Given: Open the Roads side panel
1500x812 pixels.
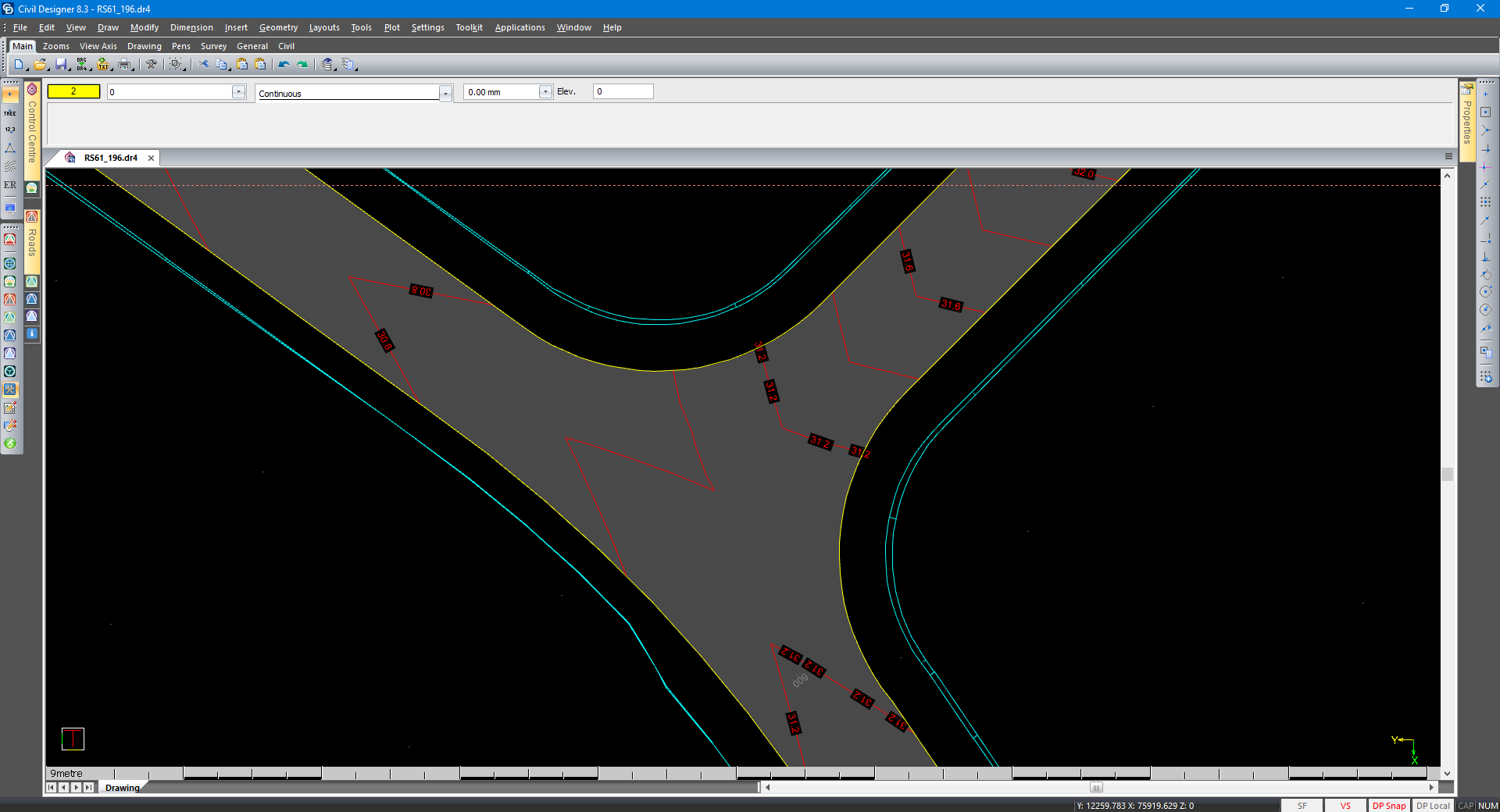Looking at the screenshot, I should tap(32, 242).
